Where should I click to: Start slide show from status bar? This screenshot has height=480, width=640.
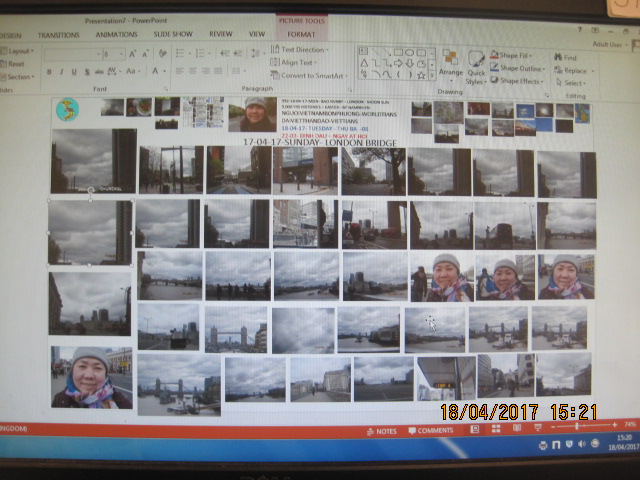(x=538, y=427)
